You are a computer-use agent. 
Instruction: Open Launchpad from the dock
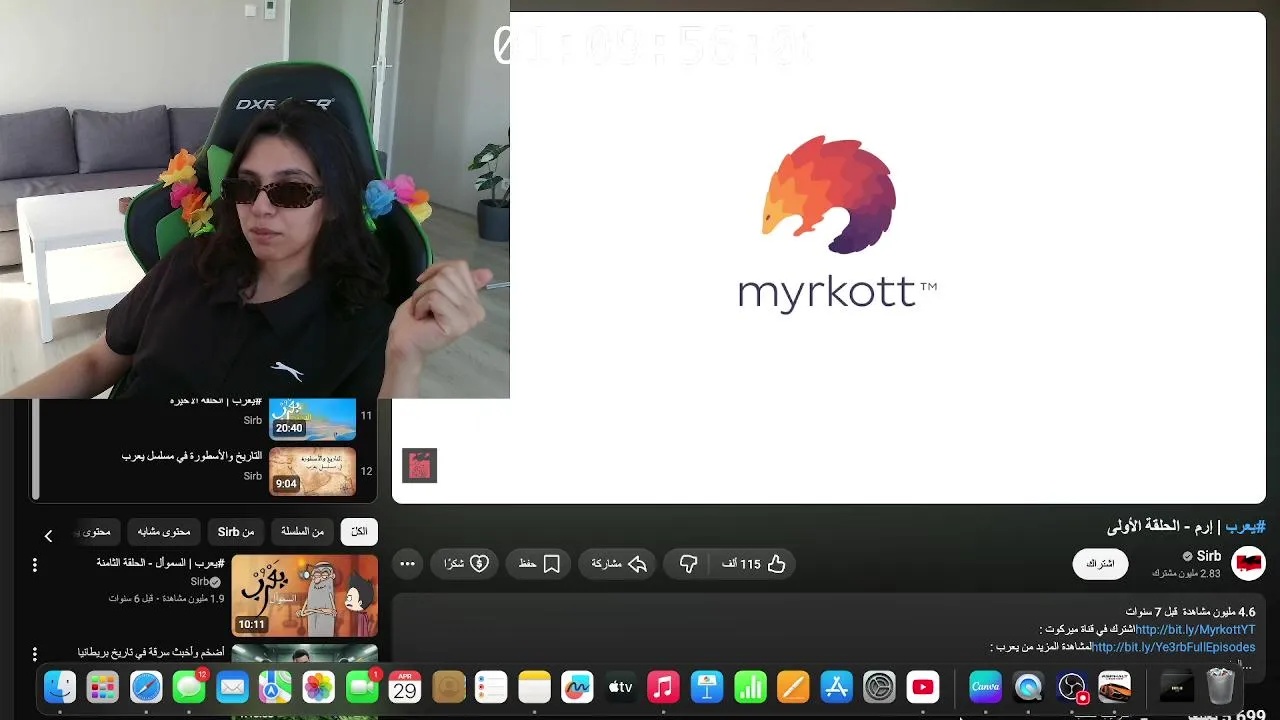click(x=103, y=687)
